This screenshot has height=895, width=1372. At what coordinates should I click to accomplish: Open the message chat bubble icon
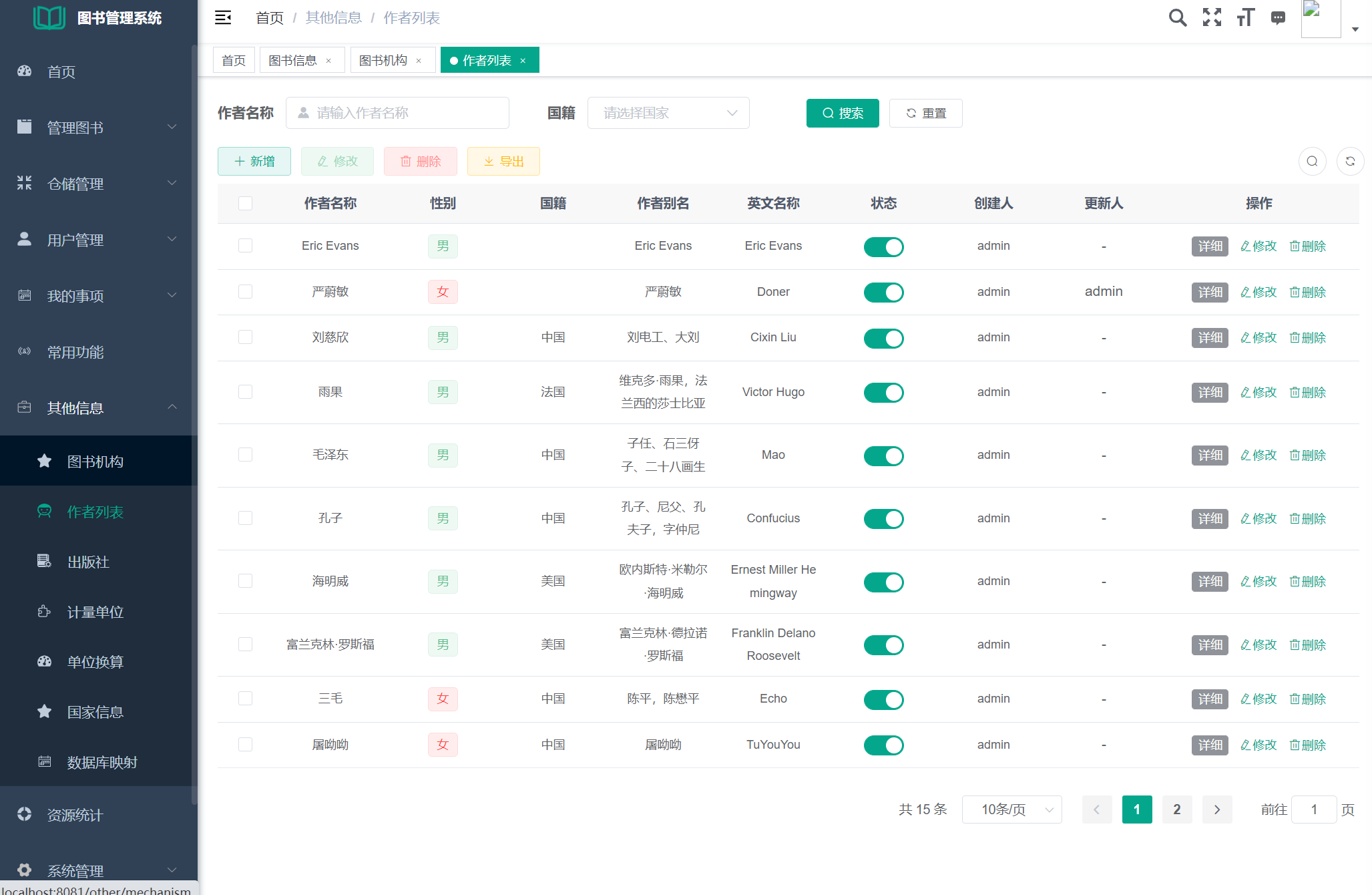click(x=1278, y=18)
